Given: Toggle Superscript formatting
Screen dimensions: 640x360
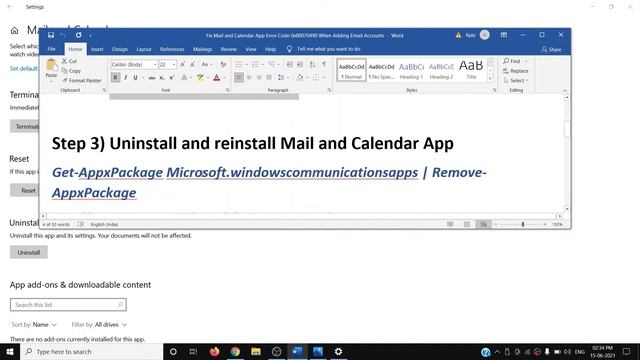Looking at the screenshot, I should pos(171,78).
